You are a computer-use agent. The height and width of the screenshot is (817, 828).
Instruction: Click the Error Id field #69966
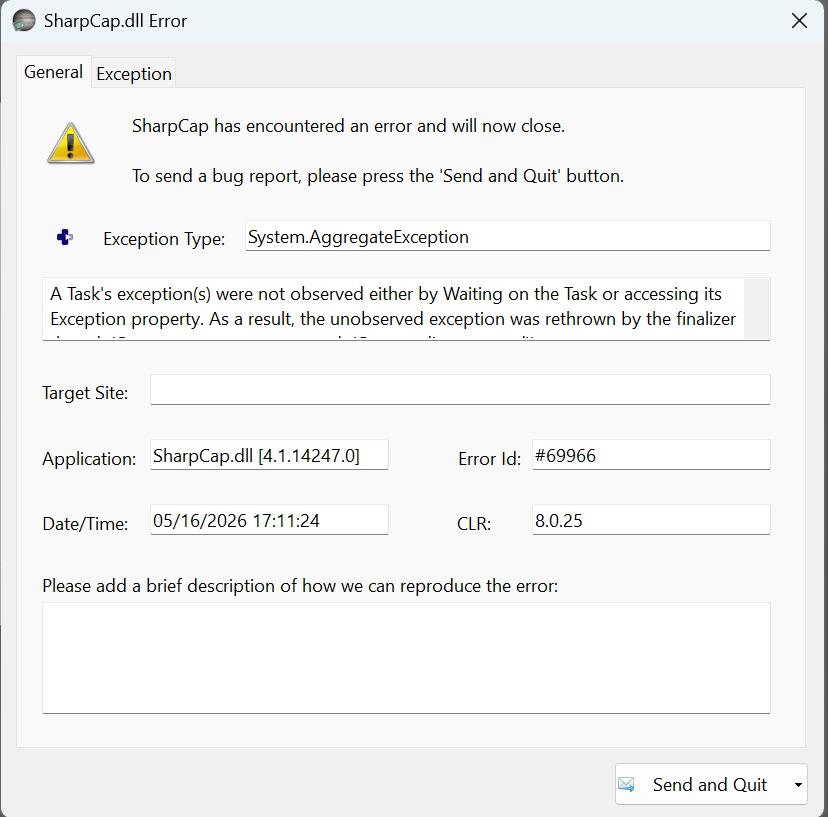(651, 455)
